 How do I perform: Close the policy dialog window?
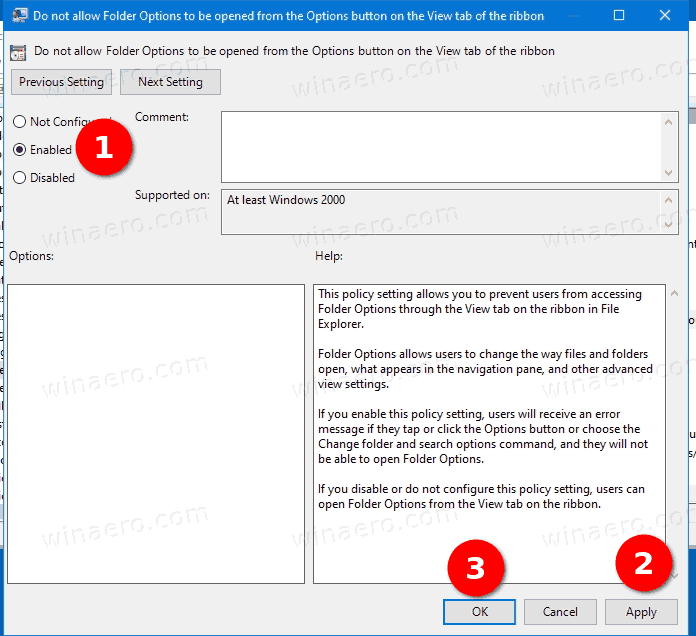pos(665,16)
